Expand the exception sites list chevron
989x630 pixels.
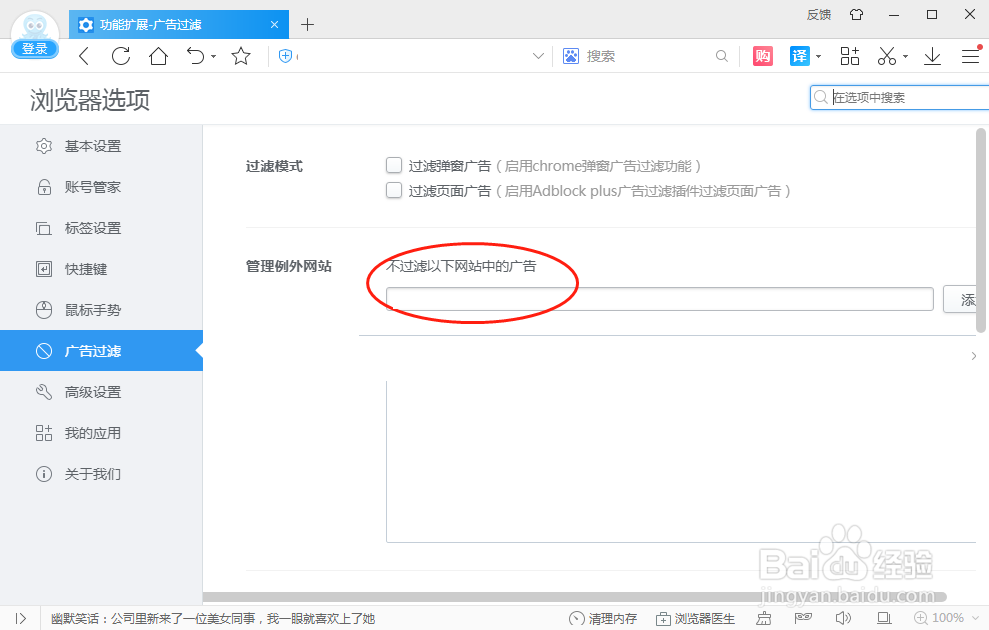coord(973,355)
